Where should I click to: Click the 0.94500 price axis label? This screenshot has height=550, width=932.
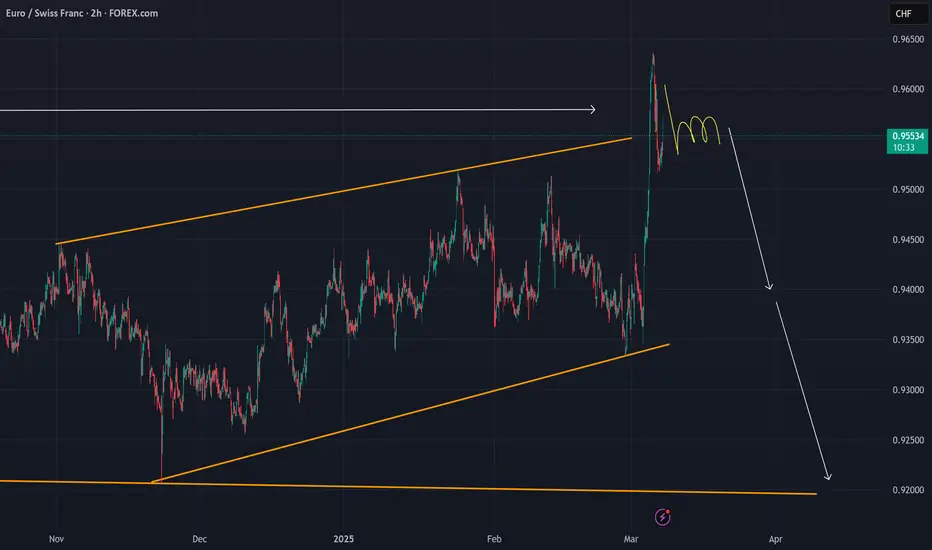(x=908, y=240)
